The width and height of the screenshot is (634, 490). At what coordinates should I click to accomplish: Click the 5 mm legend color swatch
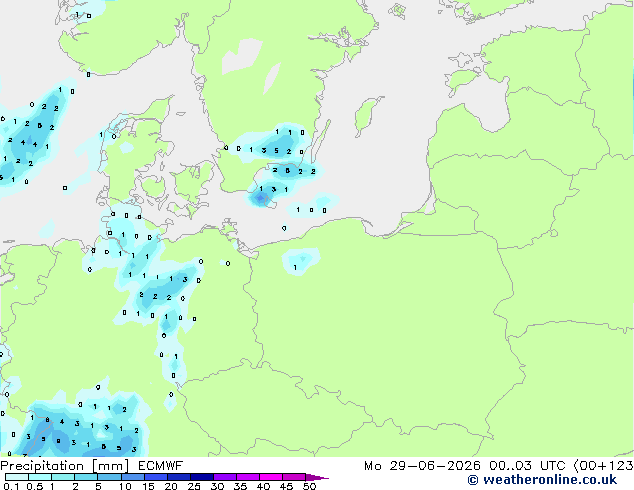click(x=109, y=477)
